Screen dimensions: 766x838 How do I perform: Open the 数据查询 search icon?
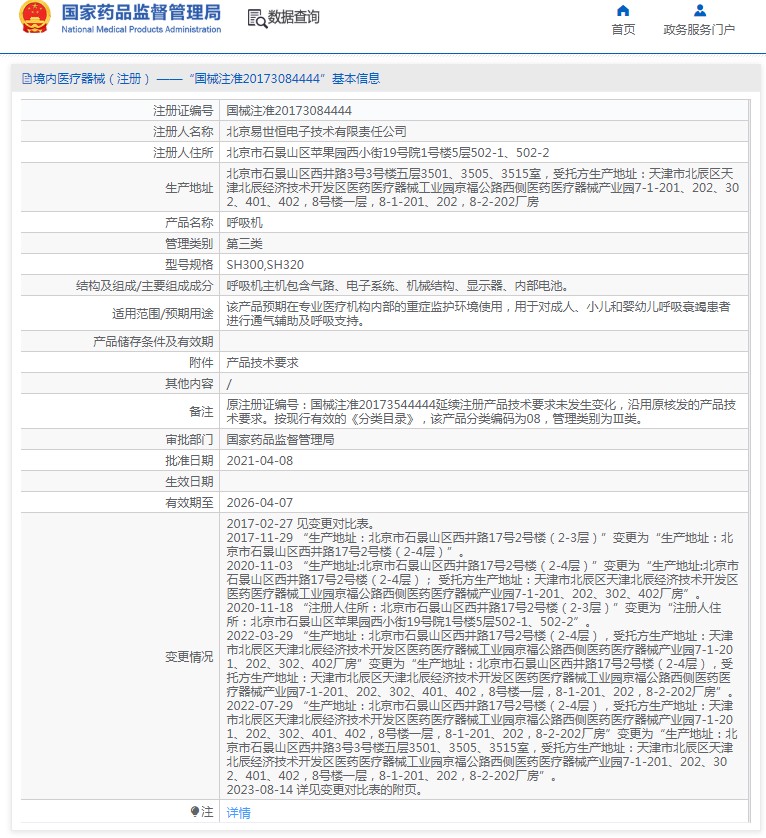tap(257, 18)
